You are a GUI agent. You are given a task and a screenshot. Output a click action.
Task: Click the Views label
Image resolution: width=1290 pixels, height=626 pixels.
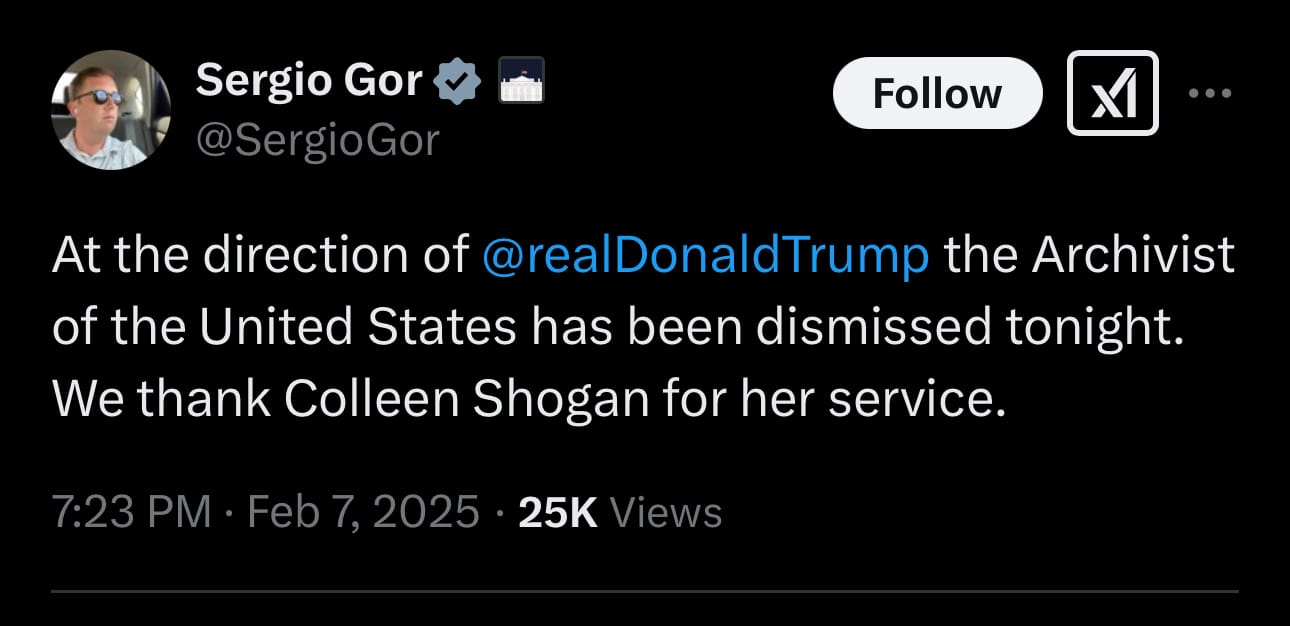point(665,512)
